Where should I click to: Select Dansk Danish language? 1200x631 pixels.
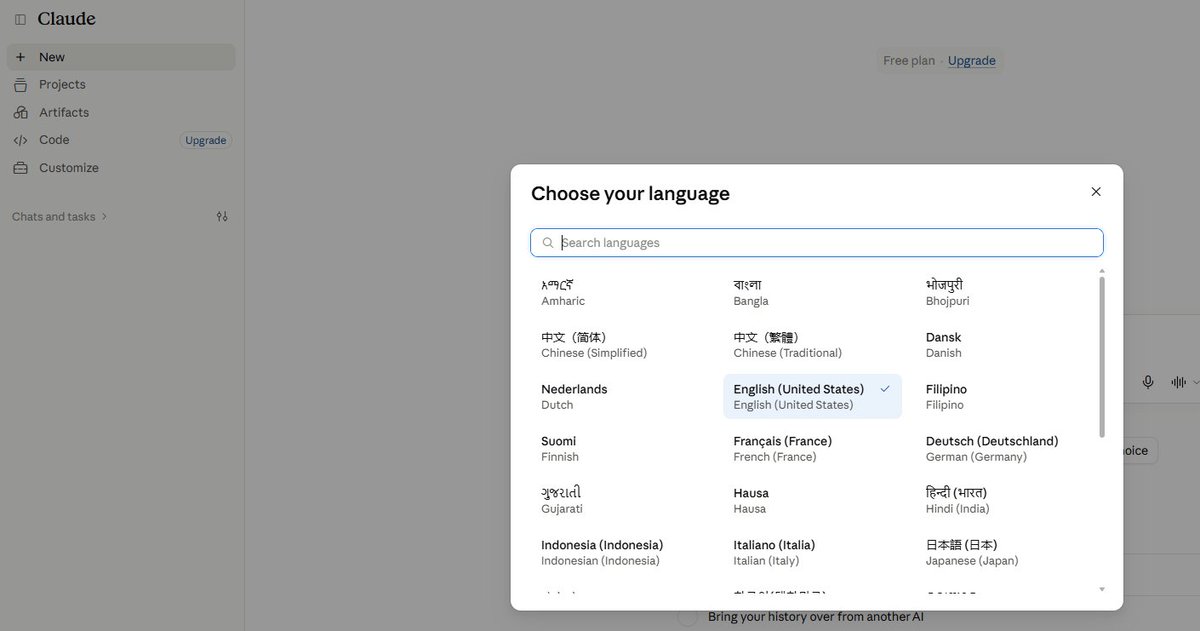click(1005, 345)
